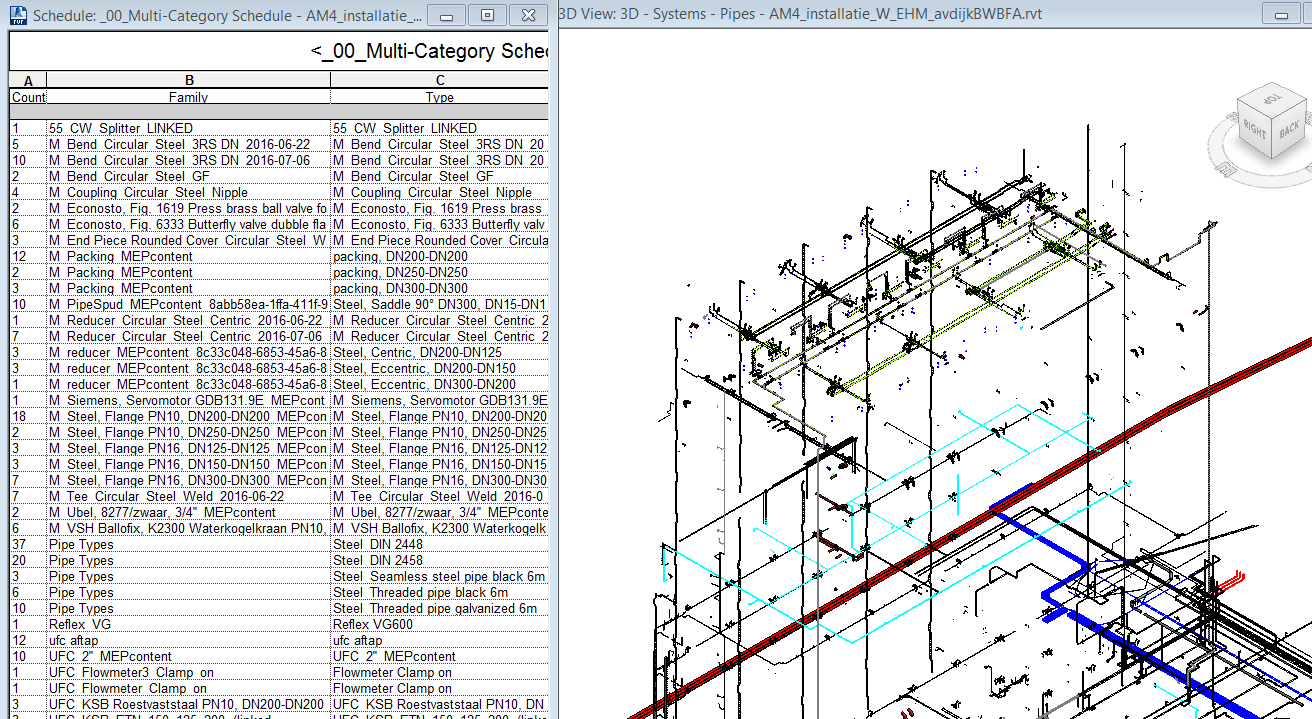
Task: Select Family cell M_Steel, Flange PN16, DN150-DN150
Action: pos(188,464)
